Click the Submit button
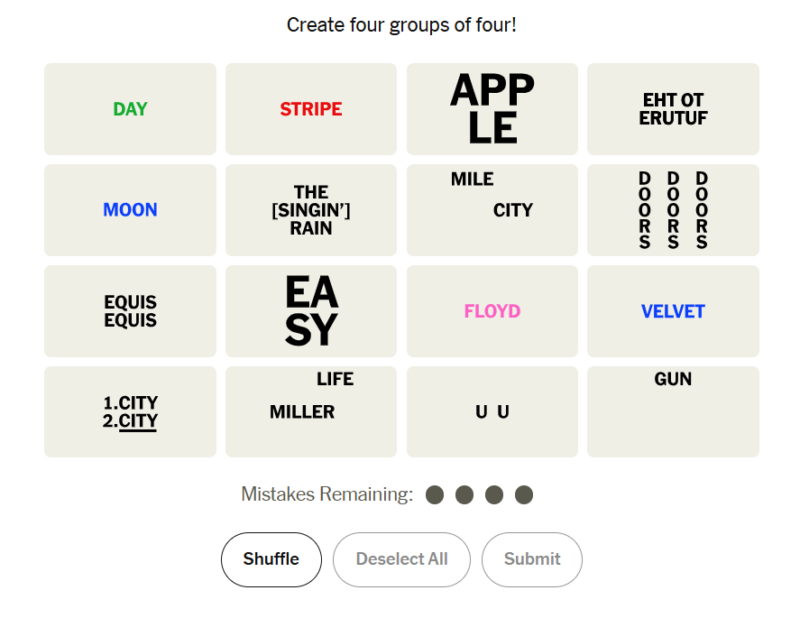Image resolution: width=800 pixels, height=618 pixels. pyautogui.click(x=532, y=559)
